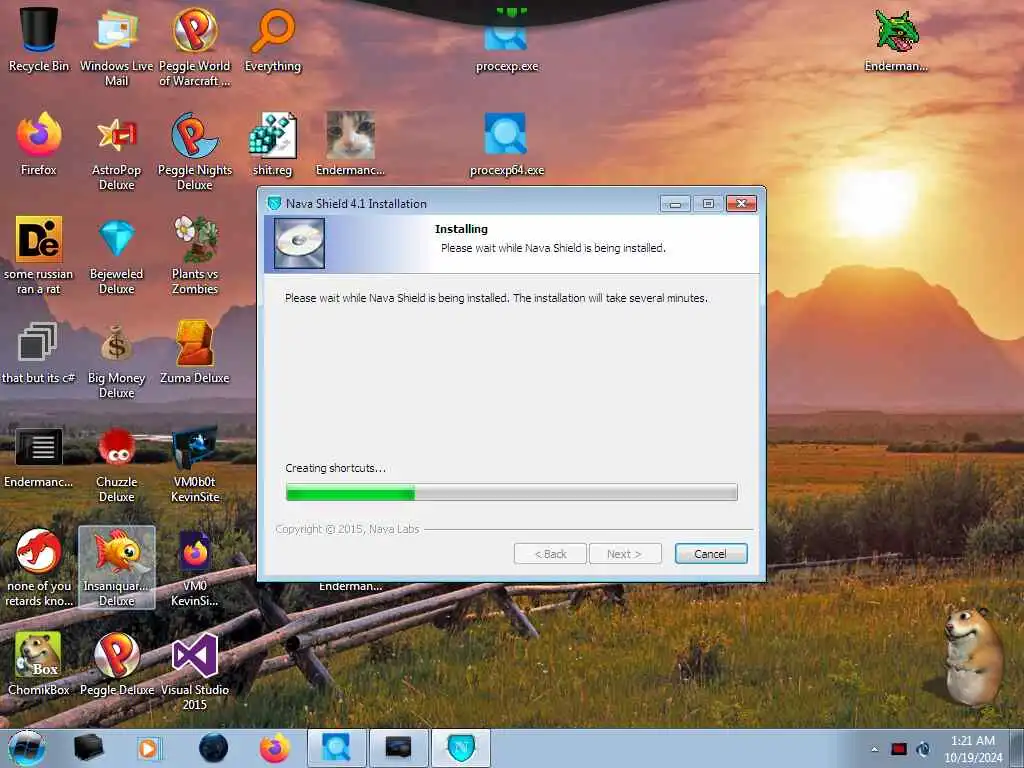Click the black box taskbar icon
1024x768 pixels.
coord(88,748)
